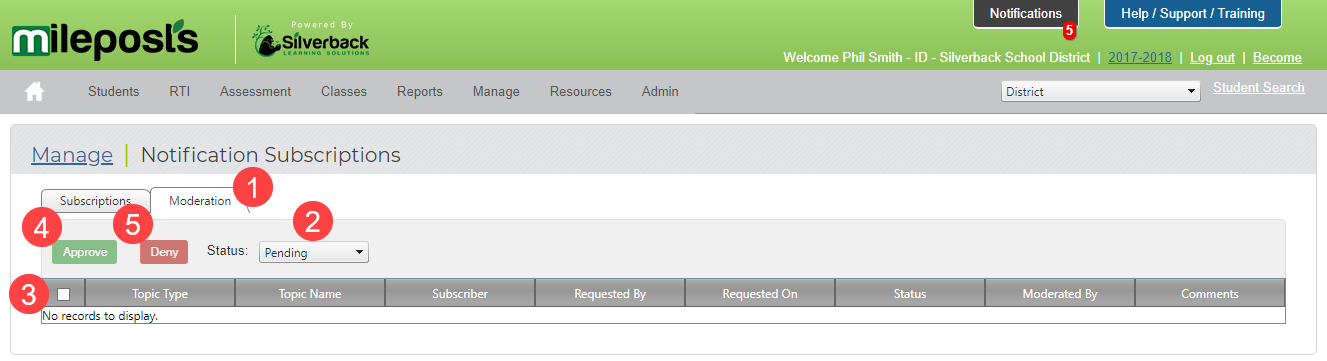Click the green Approve button
Image resolution: width=1327 pixels, height=361 pixels.
tap(85, 252)
